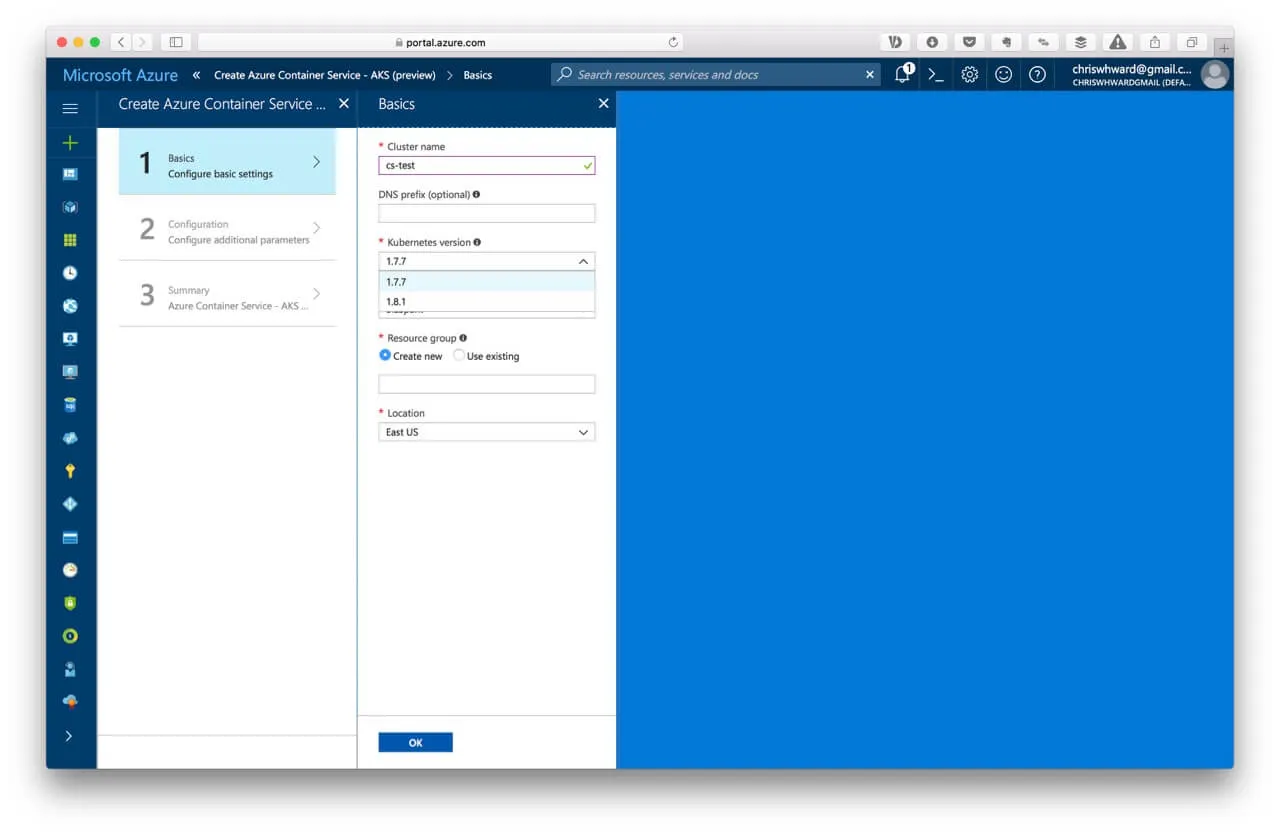Collapse breadcrumb with double chevron
The height and width of the screenshot is (835, 1280).
tap(196, 75)
